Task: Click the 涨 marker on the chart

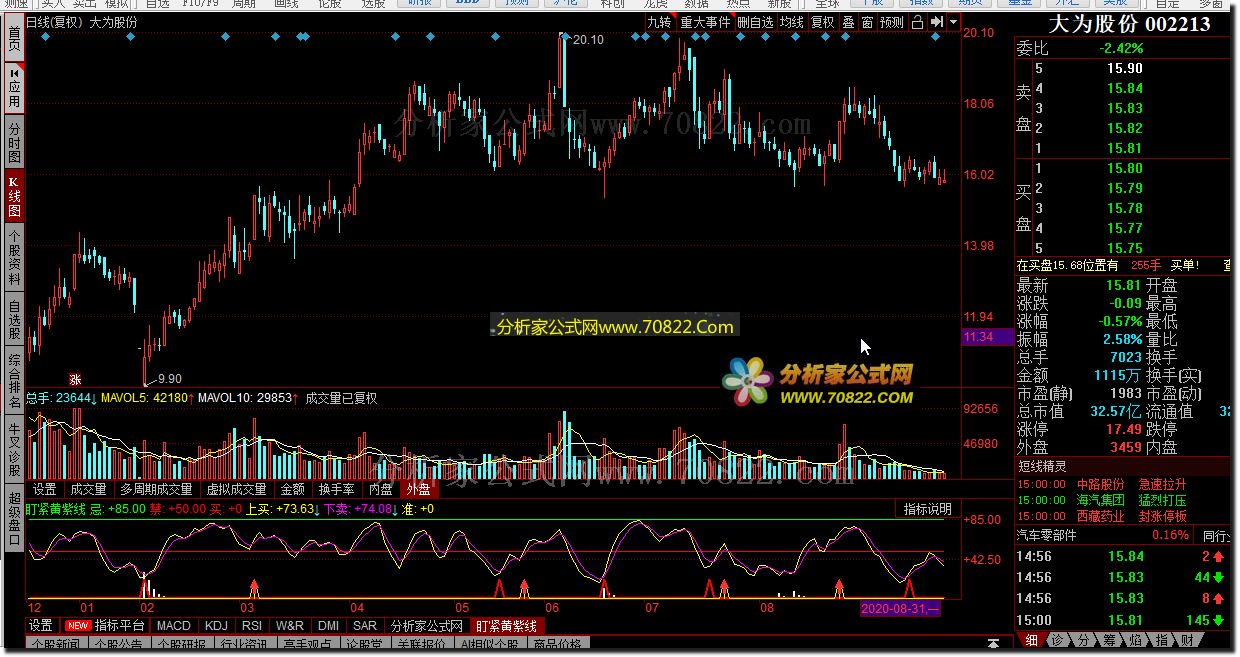Action: pos(75,379)
